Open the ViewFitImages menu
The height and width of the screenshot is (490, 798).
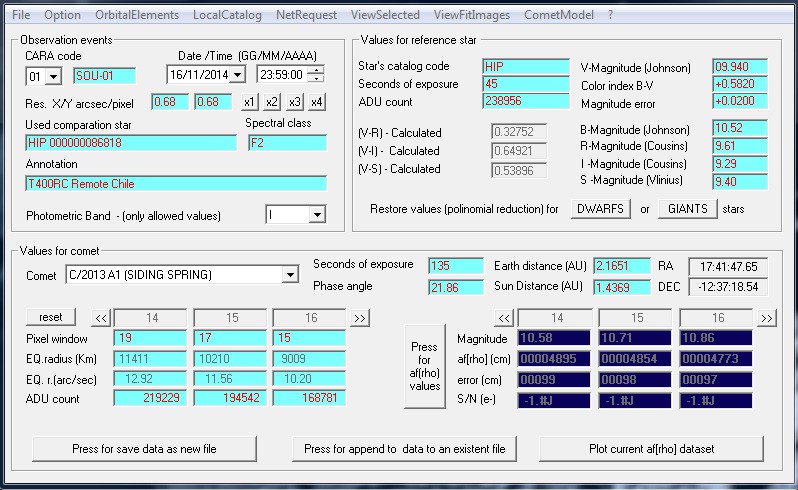[472, 15]
